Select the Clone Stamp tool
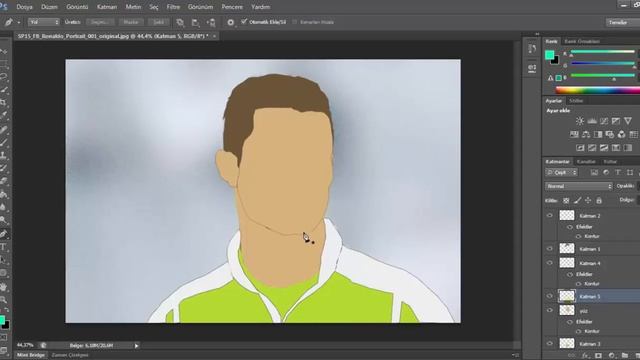Viewport: 640px width, 360px height. [x=4, y=155]
